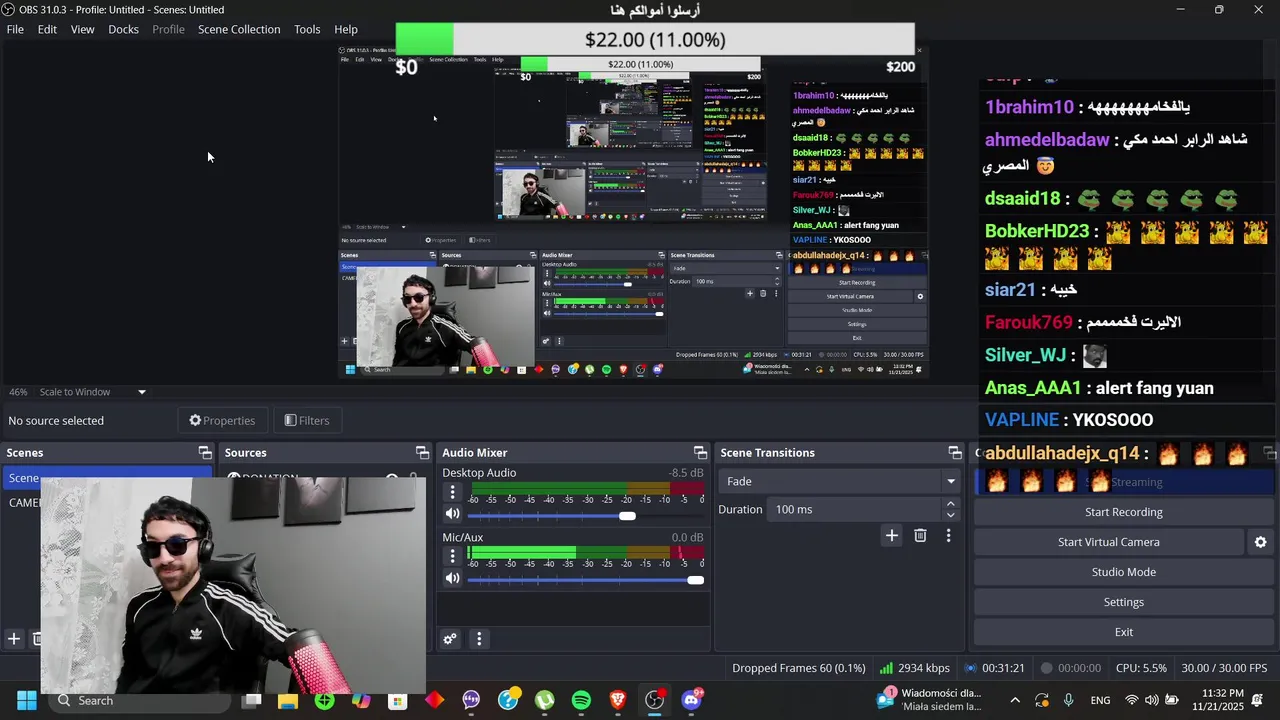Viewport: 1280px width, 720px height.
Task: Select the webcam overlay thumbnail
Action: coord(233,585)
